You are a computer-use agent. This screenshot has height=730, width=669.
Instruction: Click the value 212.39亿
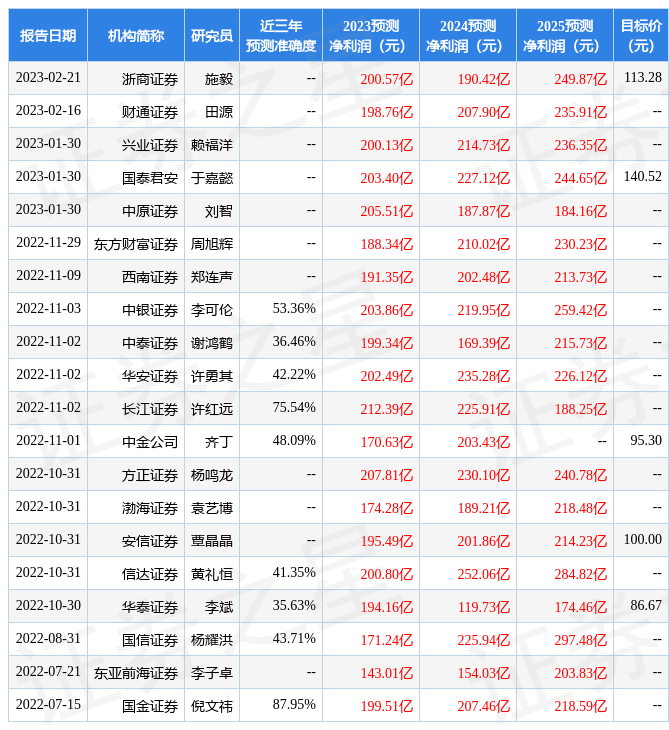[386, 410]
